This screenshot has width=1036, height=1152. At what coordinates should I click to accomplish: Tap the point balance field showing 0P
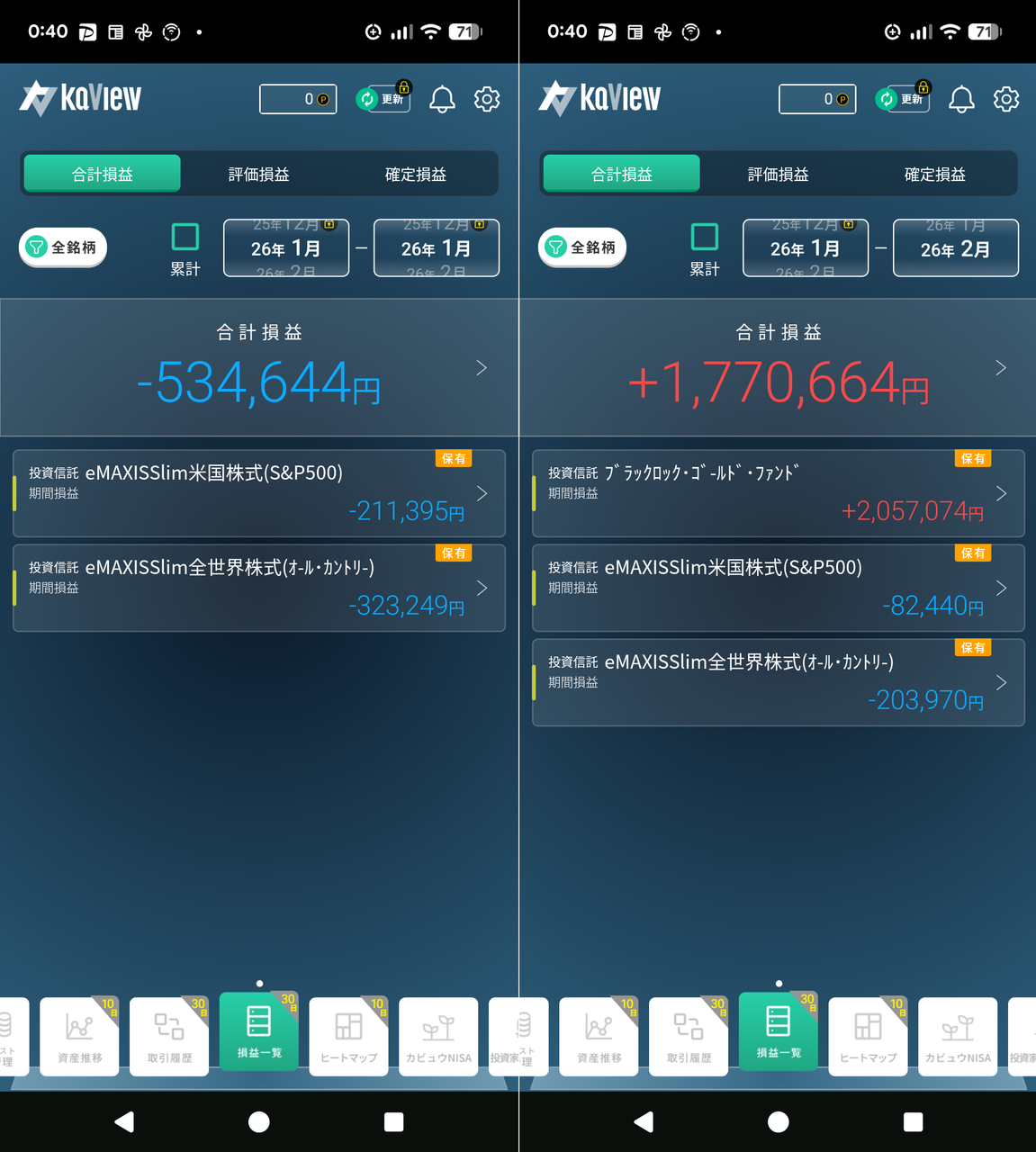click(x=297, y=99)
